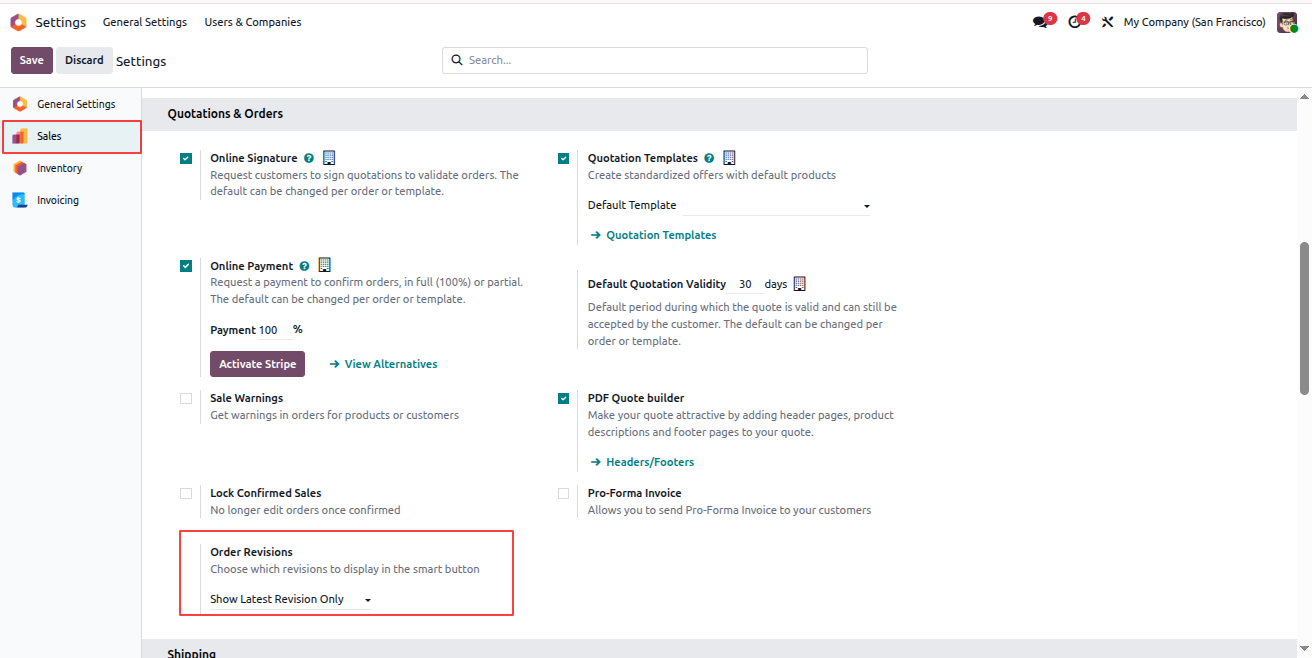Click the settings Search input field
Image resolution: width=1312 pixels, height=658 pixels.
point(655,60)
